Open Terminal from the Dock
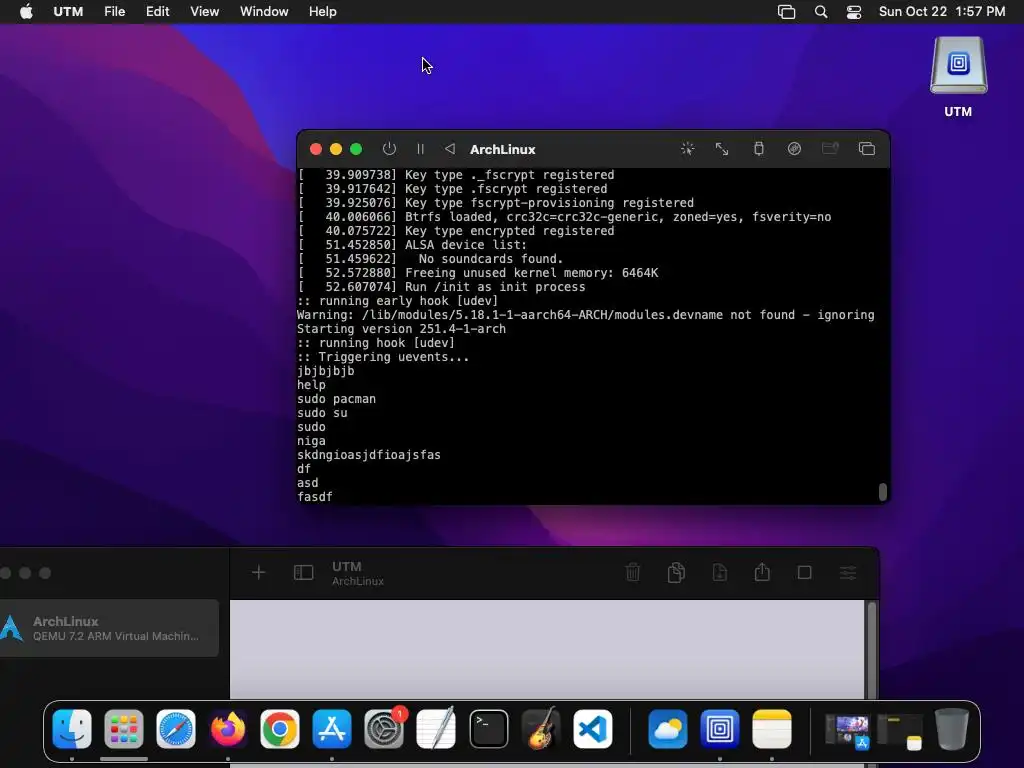1024x768 pixels. click(x=488, y=729)
